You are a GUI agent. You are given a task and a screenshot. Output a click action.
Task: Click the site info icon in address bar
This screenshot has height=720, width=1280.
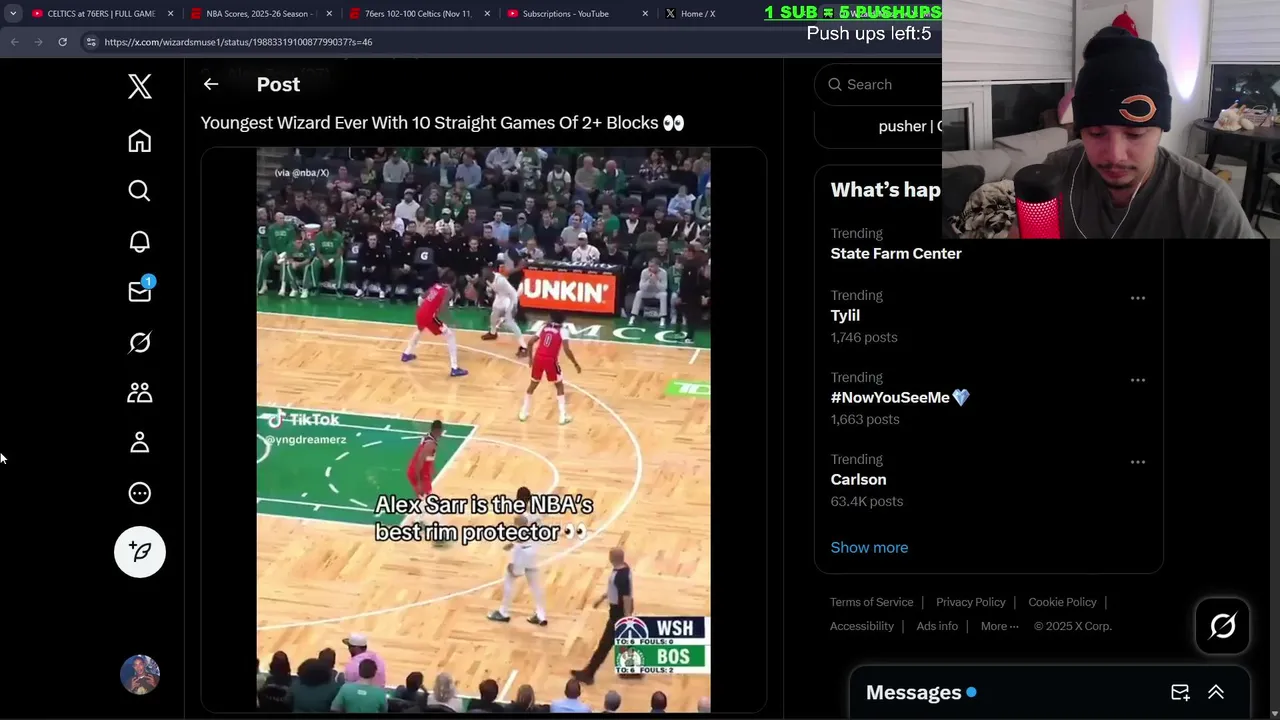(x=91, y=42)
